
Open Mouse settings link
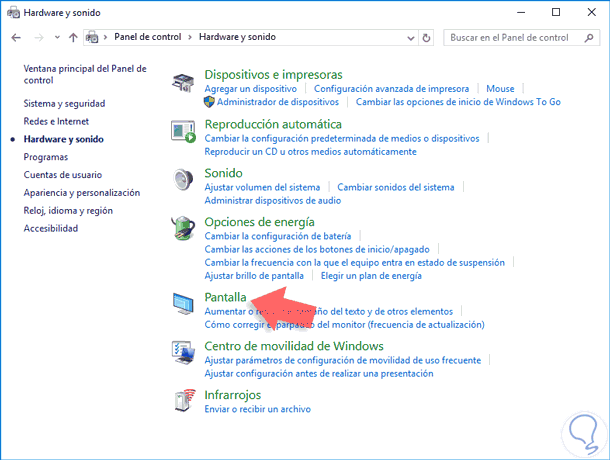point(500,89)
